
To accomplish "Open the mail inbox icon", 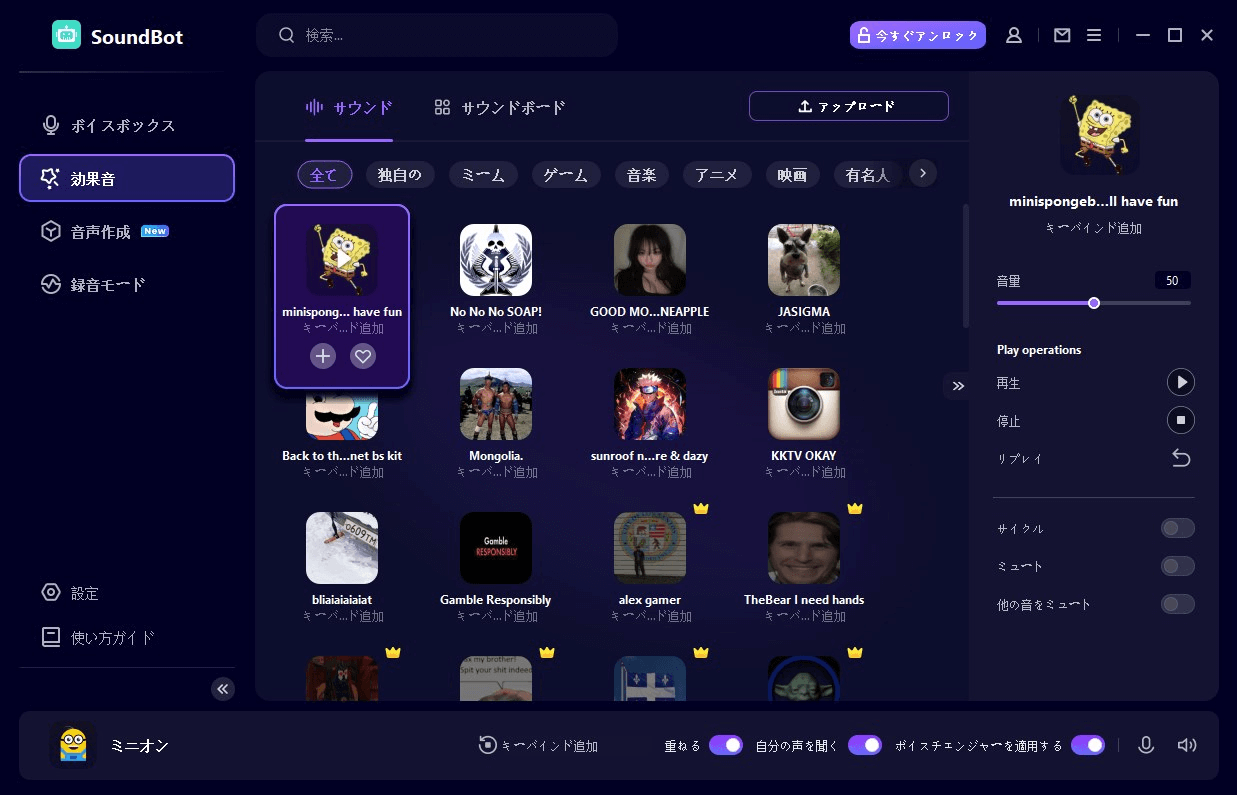I will pos(1062,35).
